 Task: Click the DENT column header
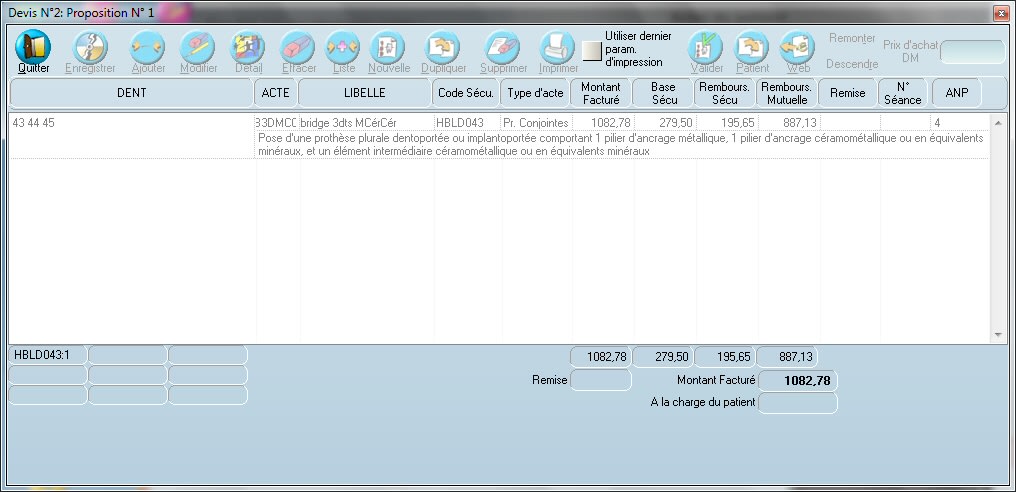pos(131,93)
